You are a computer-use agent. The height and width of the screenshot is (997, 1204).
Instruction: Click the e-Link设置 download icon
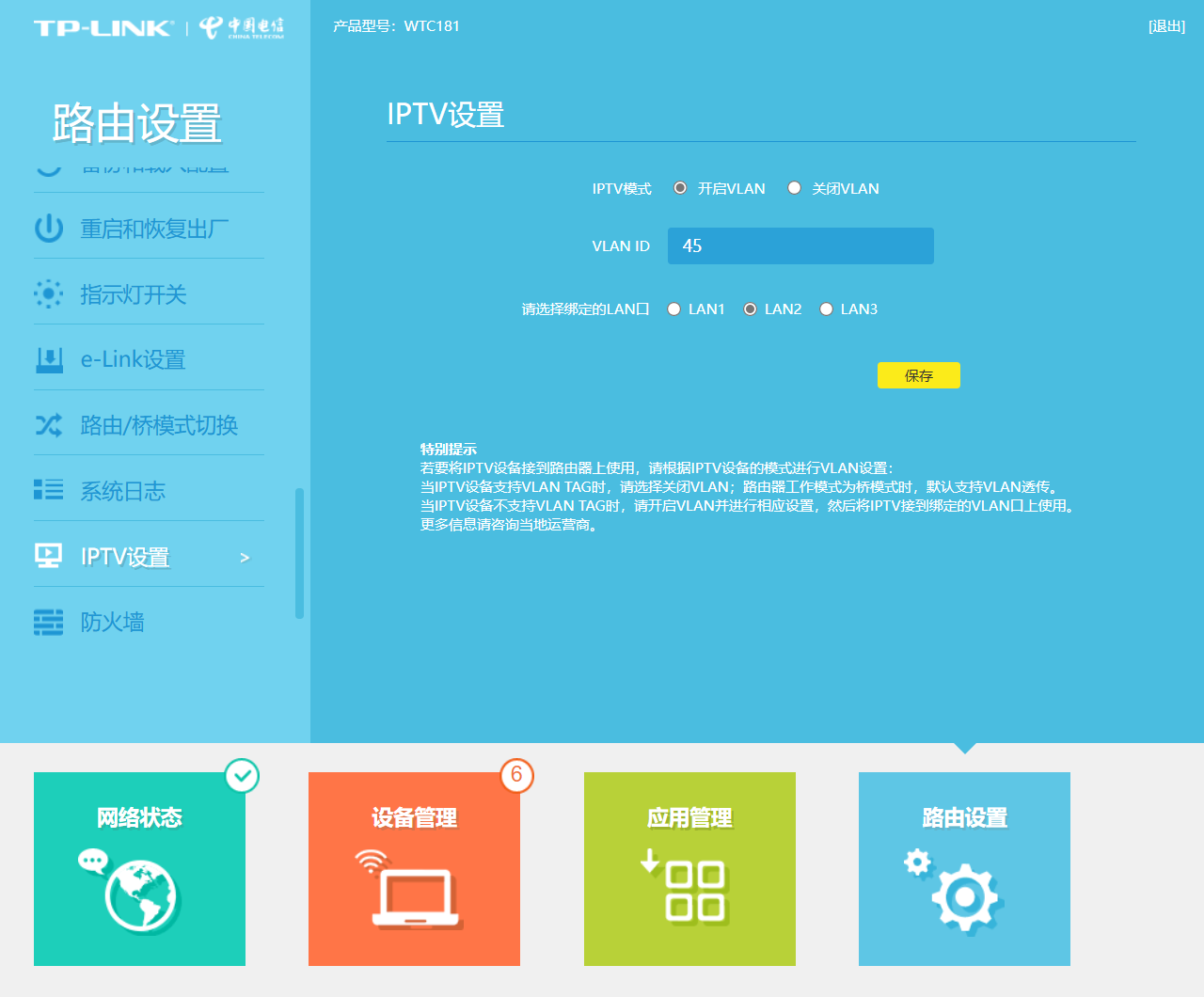click(x=49, y=359)
